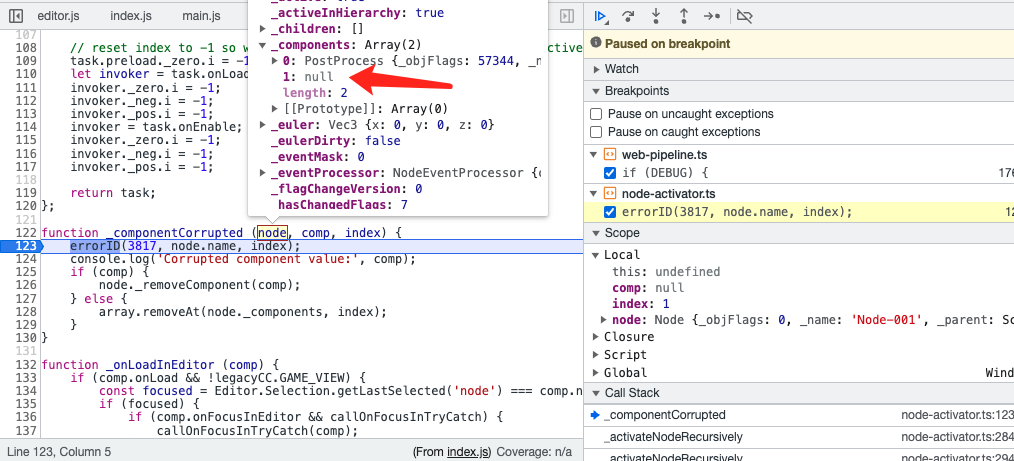
Task: Expand the 0: PostProcess entry
Action: click(275, 61)
